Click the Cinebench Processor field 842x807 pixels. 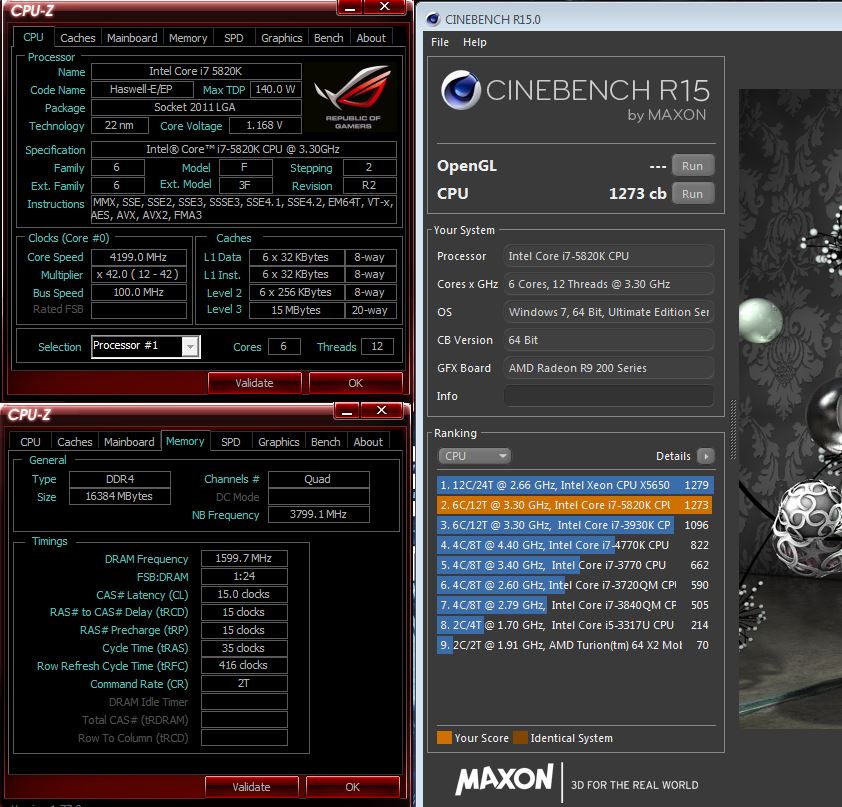[608, 256]
